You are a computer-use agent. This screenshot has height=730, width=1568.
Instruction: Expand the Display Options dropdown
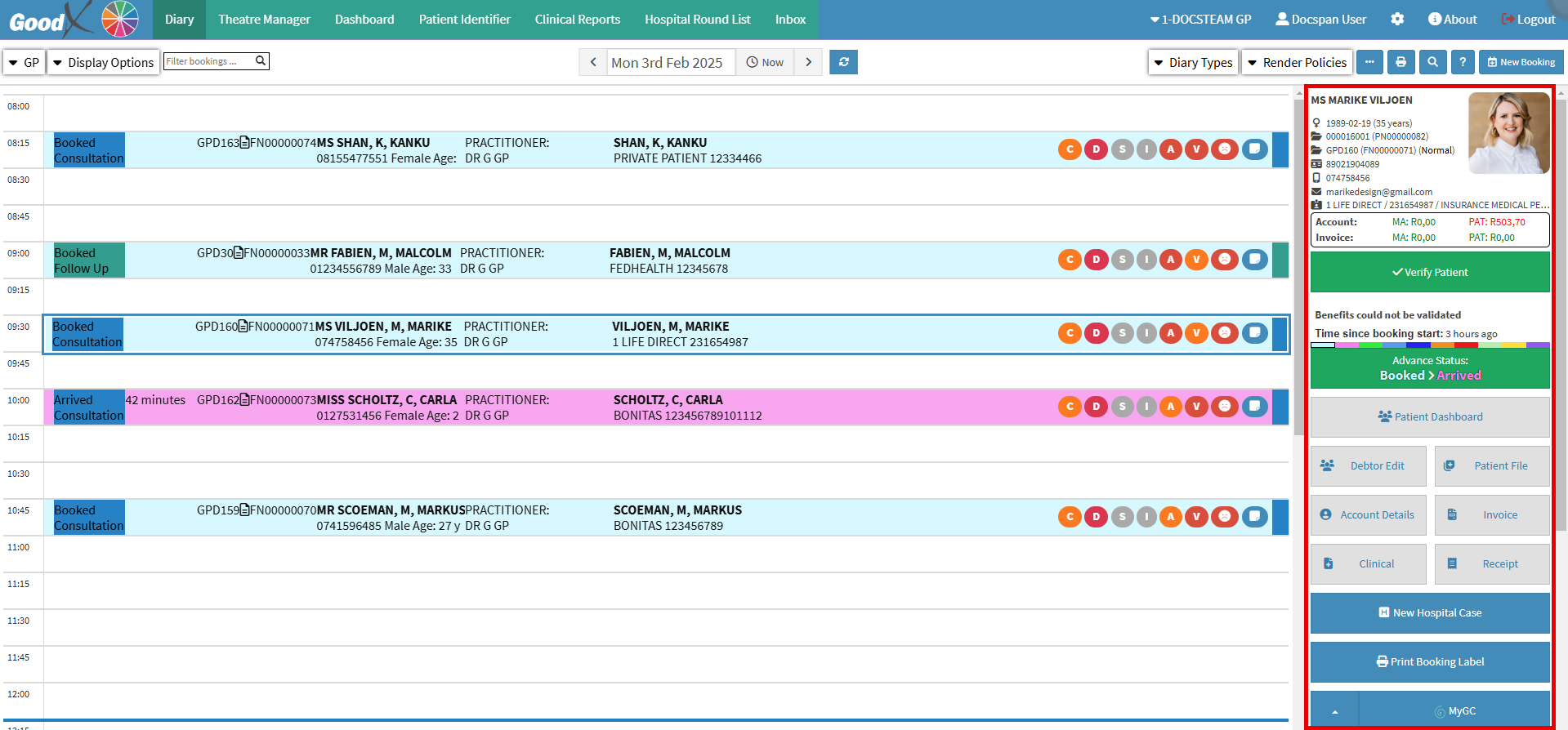point(103,62)
